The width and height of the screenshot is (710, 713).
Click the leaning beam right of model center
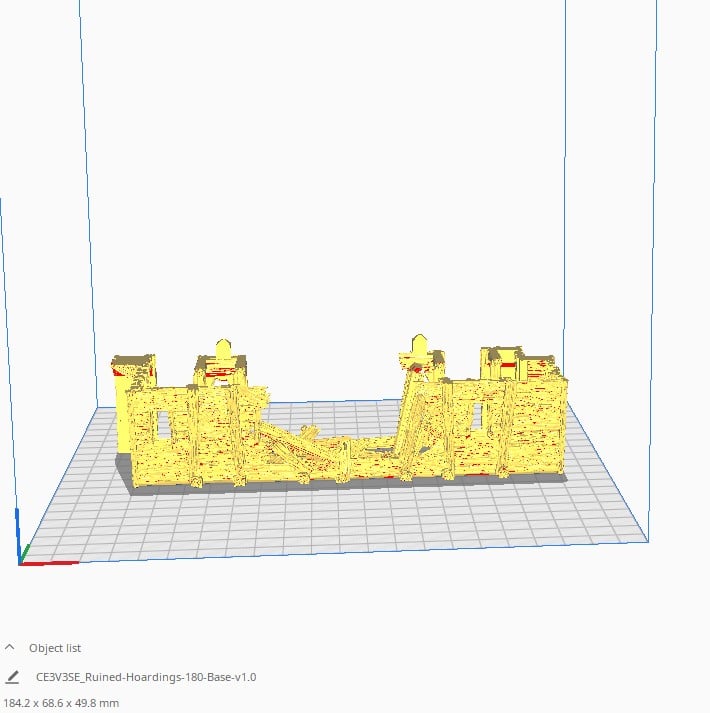point(410,415)
